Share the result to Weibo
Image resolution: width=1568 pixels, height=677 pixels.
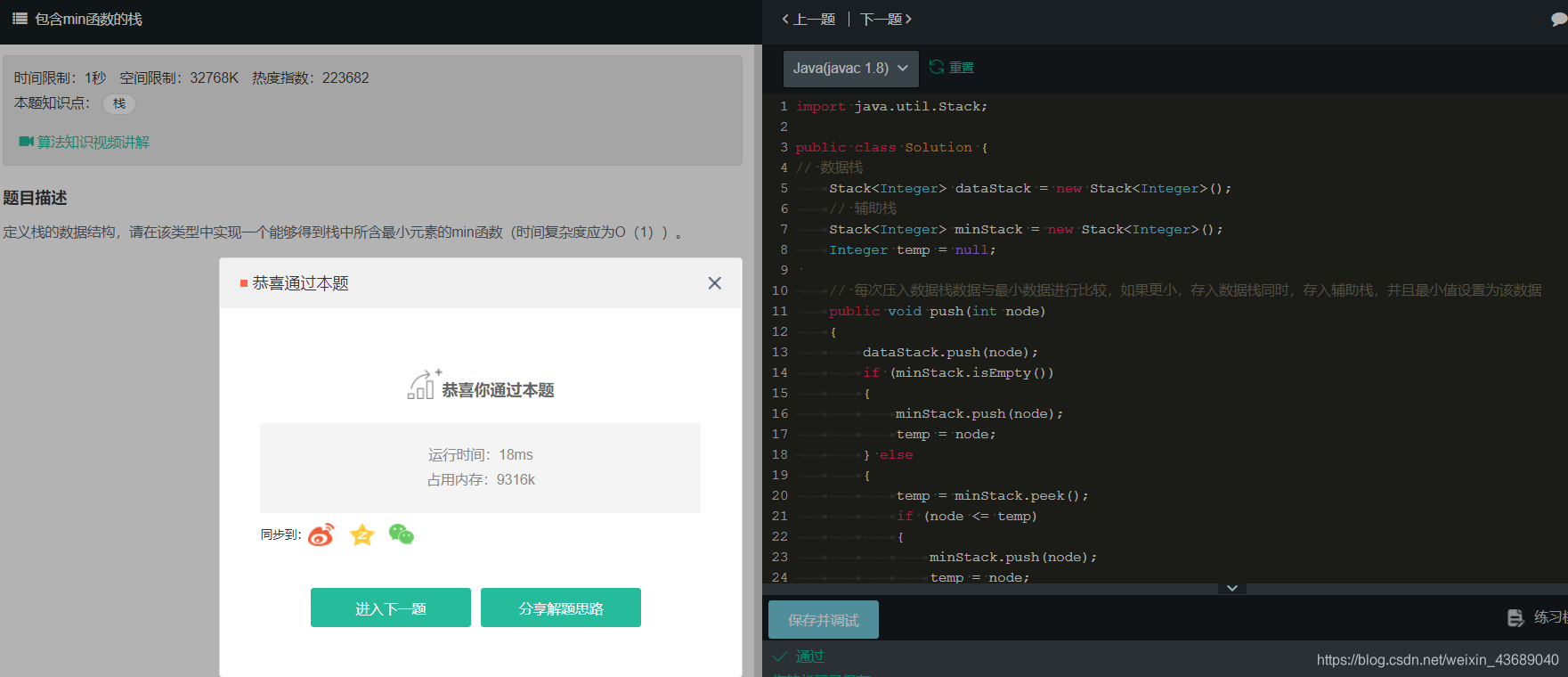321,534
